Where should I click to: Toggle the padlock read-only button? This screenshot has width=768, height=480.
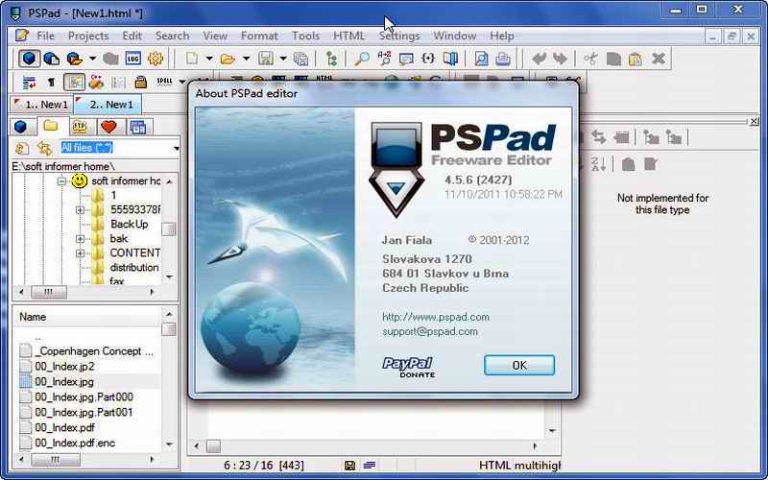click(141, 82)
